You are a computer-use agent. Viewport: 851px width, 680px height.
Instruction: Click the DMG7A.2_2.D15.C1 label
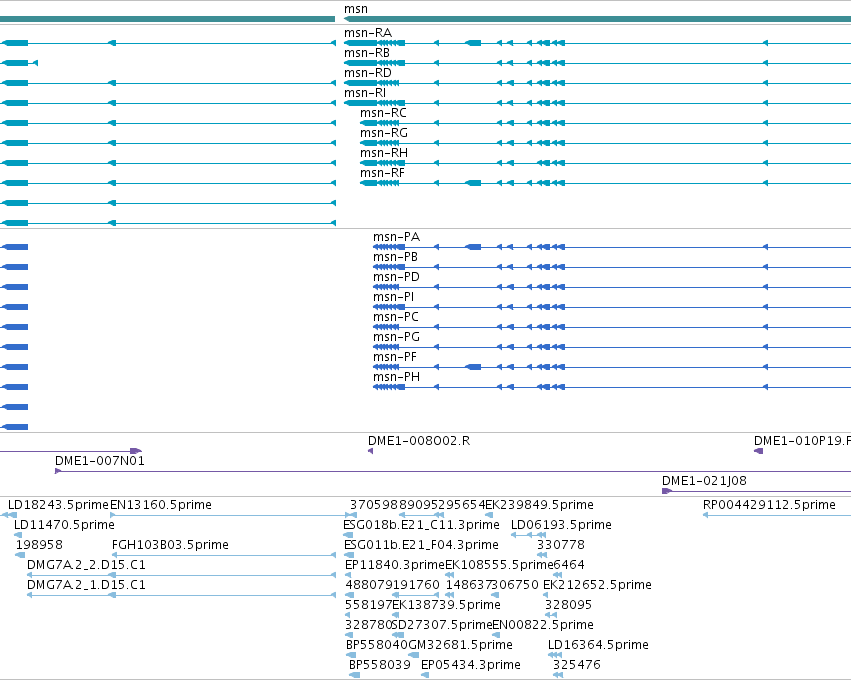(86, 565)
